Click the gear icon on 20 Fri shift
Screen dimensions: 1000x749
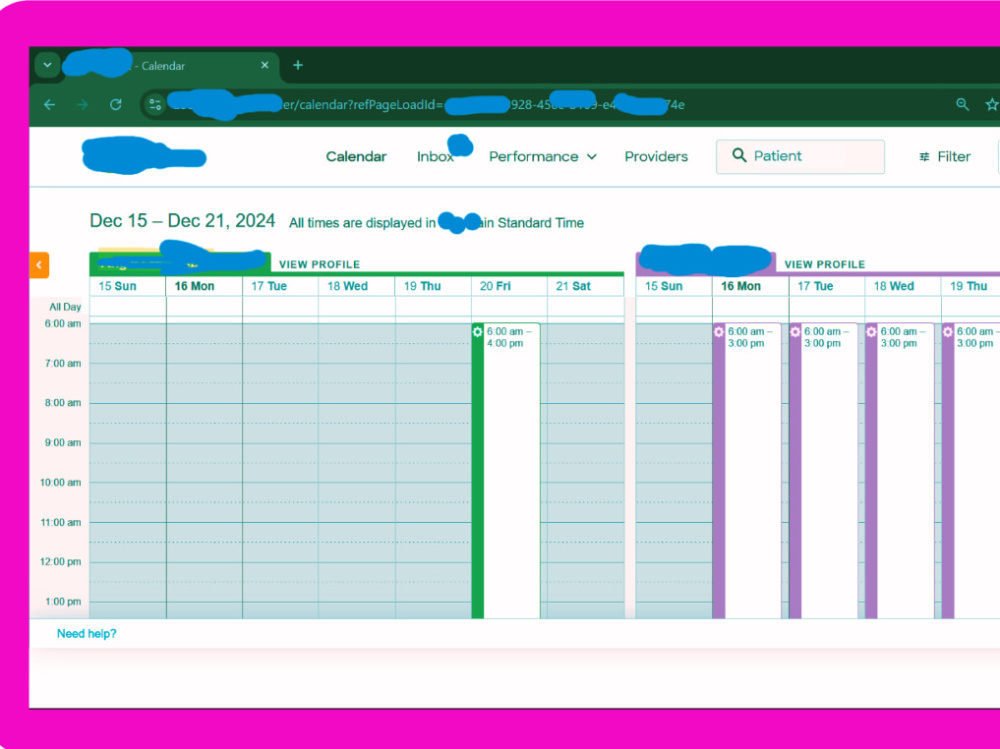pyautogui.click(x=478, y=332)
